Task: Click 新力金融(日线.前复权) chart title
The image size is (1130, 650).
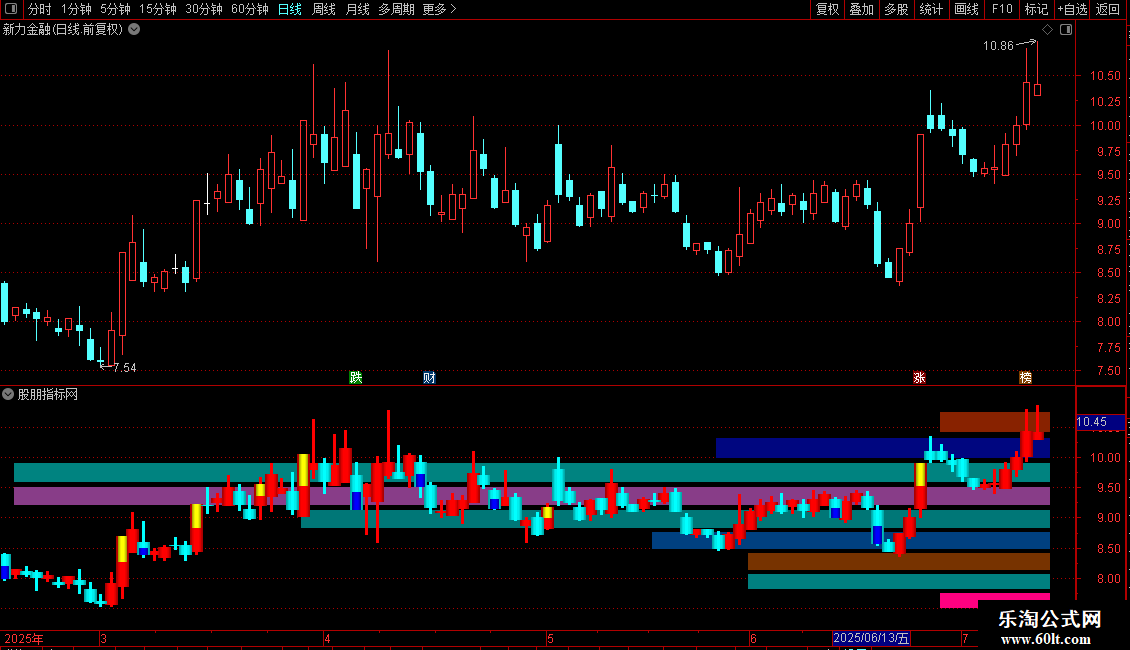Action: pyautogui.click(x=63, y=30)
